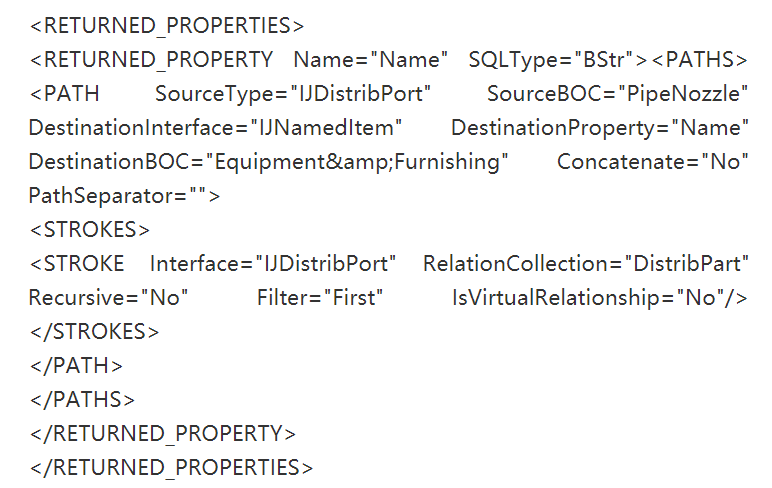The height and width of the screenshot is (488, 772).
Task: Click the closing STROKES tag
Action: coord(95,331)
